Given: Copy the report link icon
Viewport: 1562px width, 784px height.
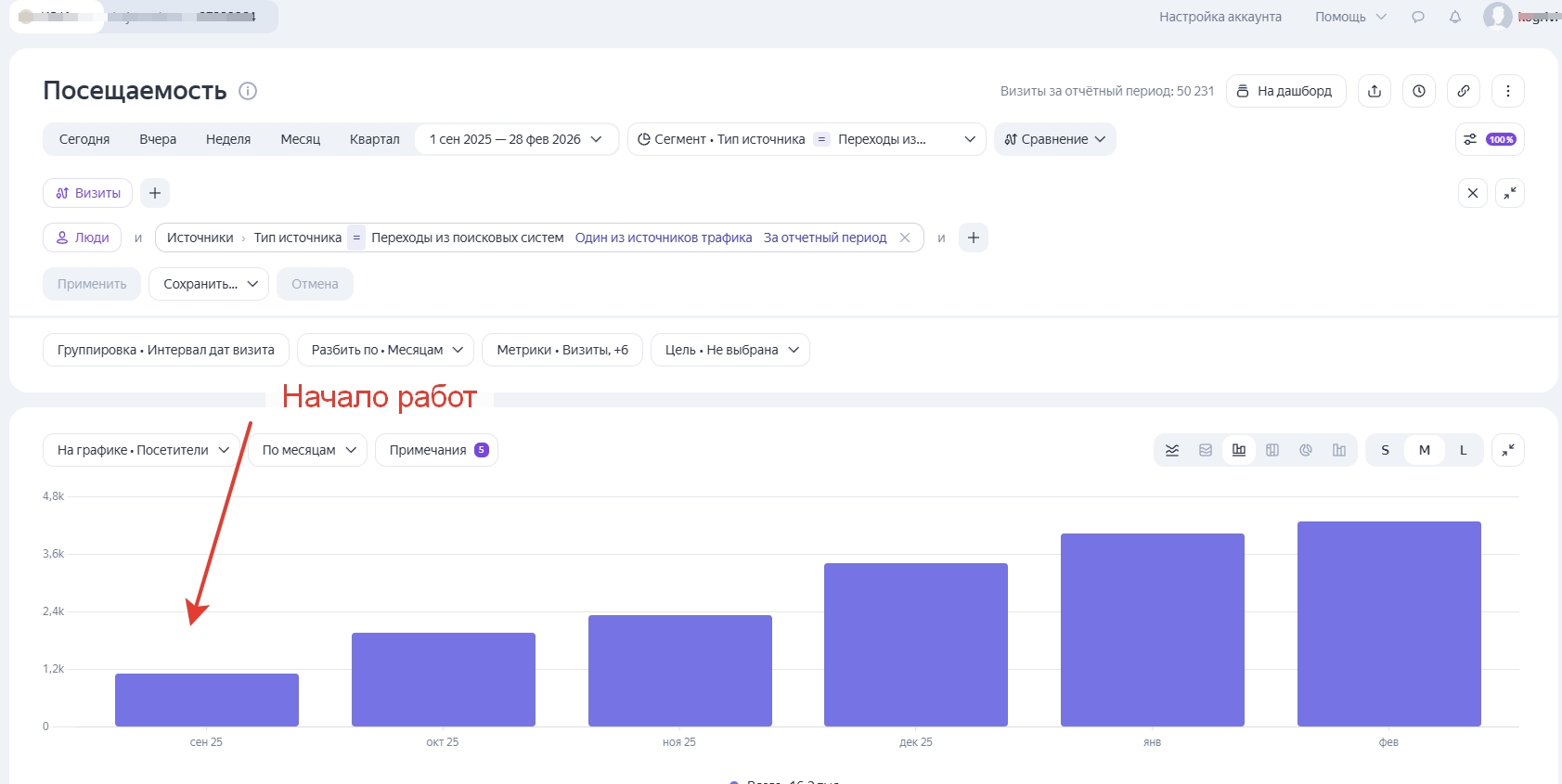Looking at the screenshot, I should point(1464,91).
